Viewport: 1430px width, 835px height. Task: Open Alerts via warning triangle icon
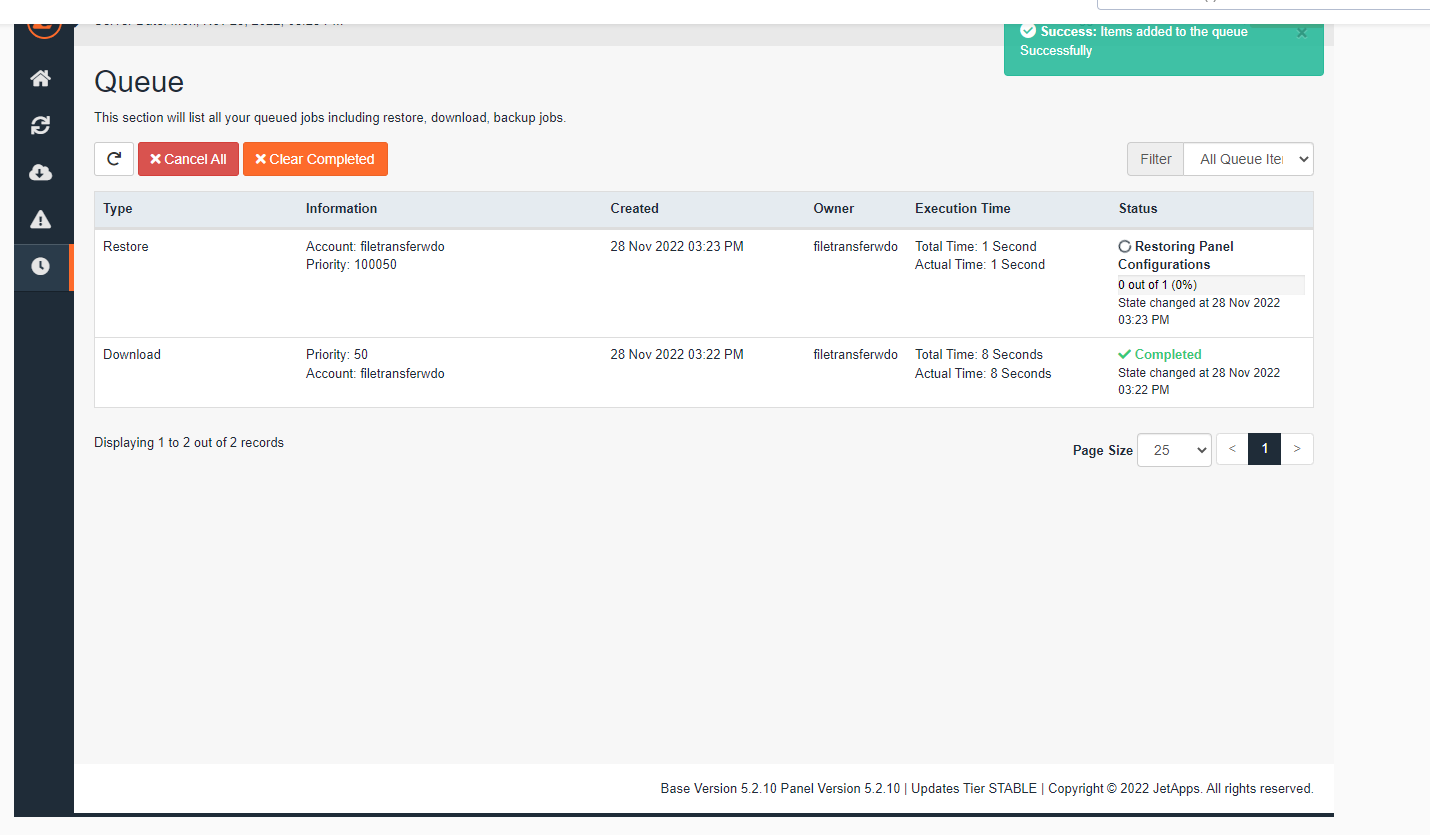[x=41, y=220]
